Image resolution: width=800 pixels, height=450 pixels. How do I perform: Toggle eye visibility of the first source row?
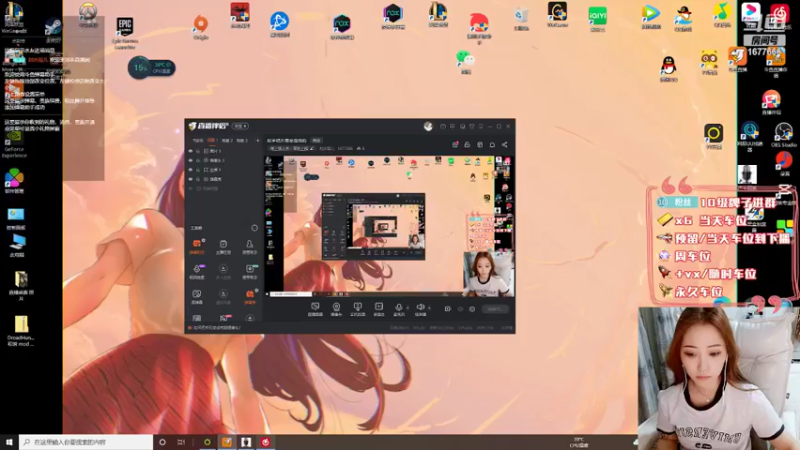tap(191, 151)
